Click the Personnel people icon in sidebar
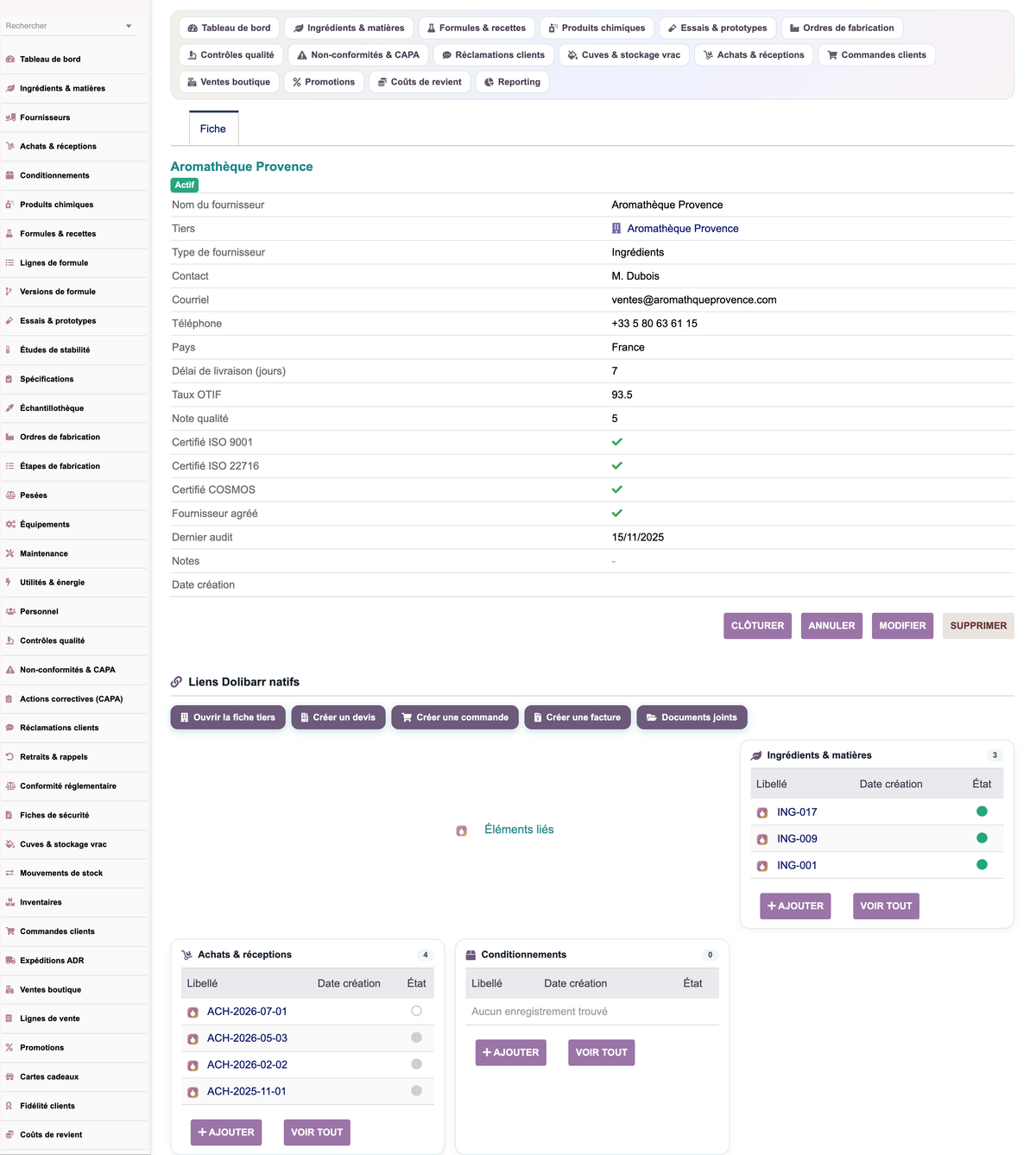 (x=10, y=611)
